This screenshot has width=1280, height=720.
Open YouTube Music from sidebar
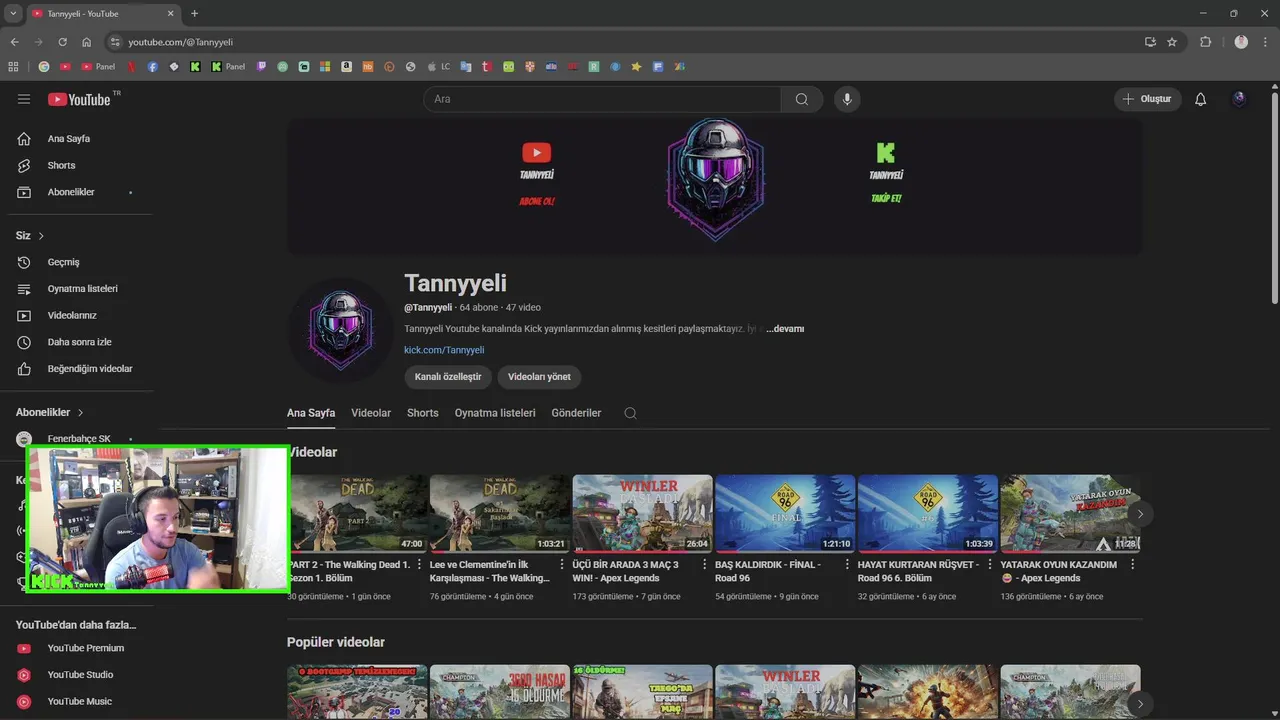click(x=80, y=701)
